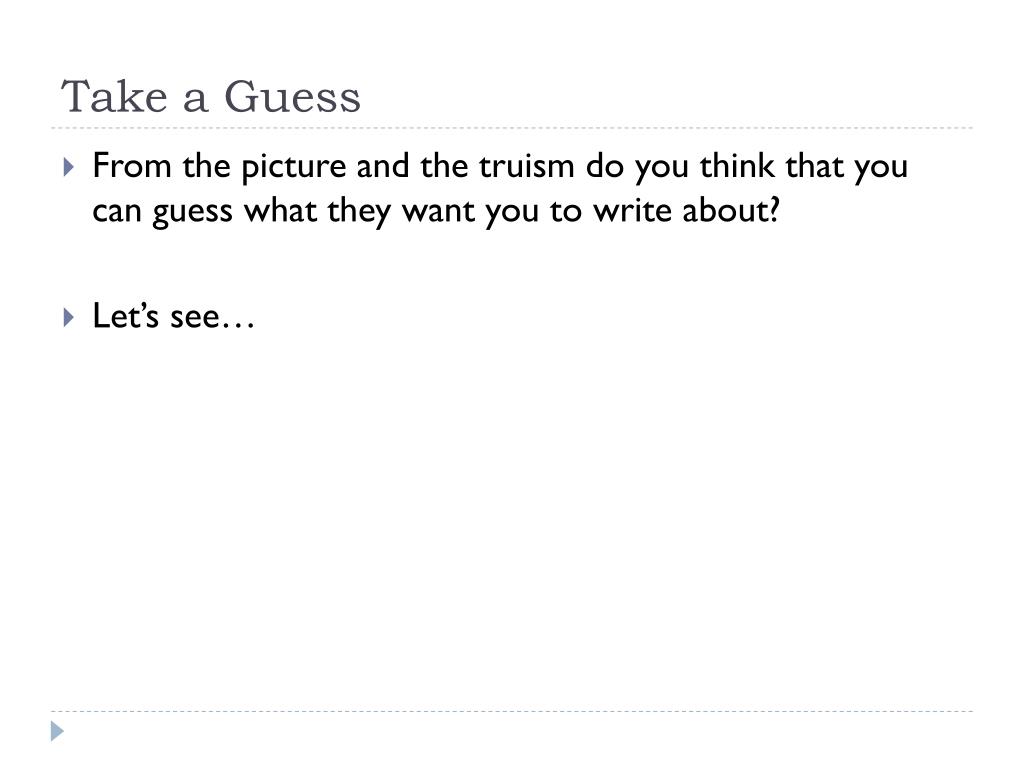Click the 'Let's see…' bullet text
The width and height of the screenshot is (1024, 768).
pyautogui.click(x=173, y=316)
